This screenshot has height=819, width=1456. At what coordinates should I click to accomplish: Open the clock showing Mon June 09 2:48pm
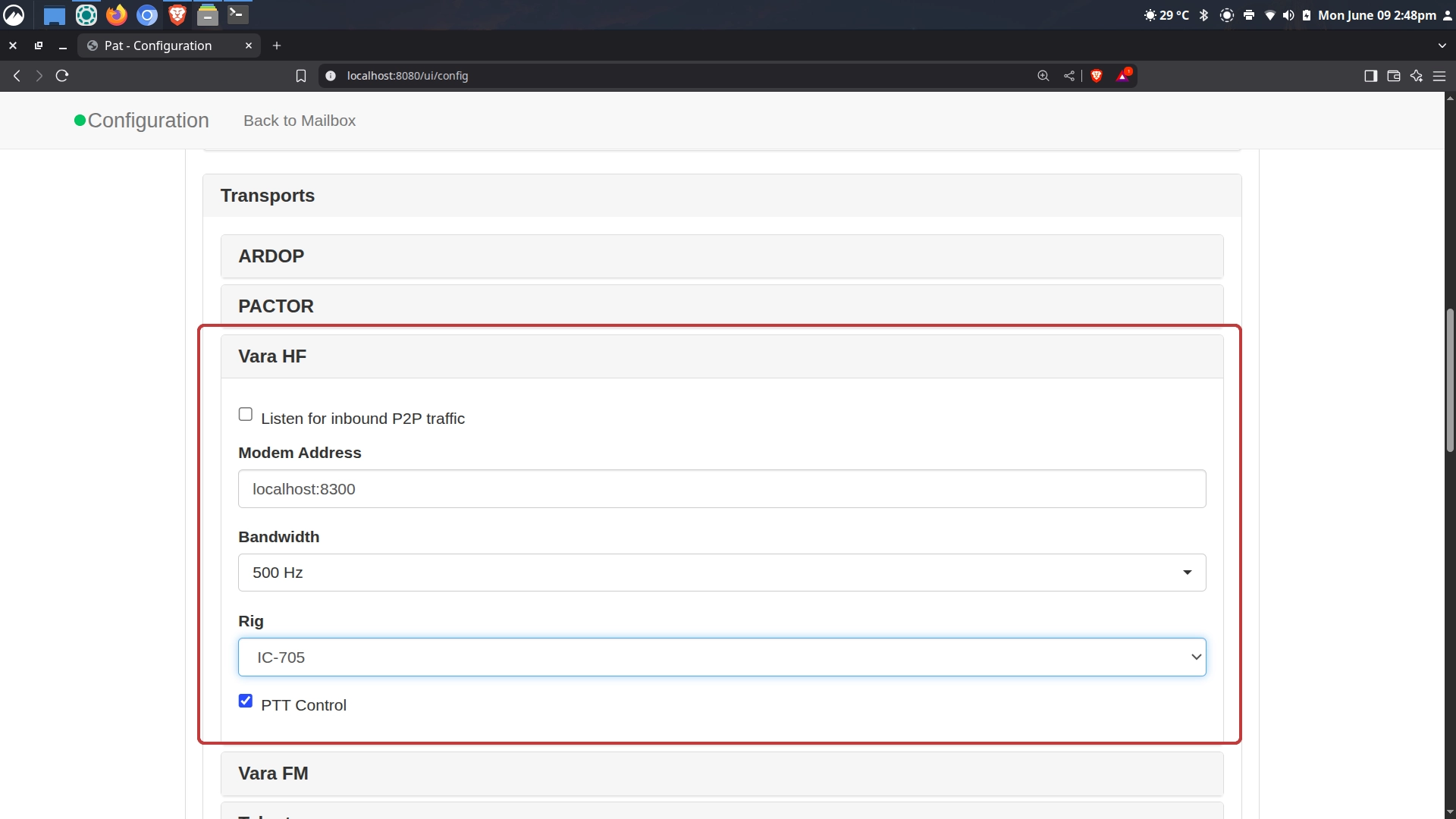point(1377,15)
